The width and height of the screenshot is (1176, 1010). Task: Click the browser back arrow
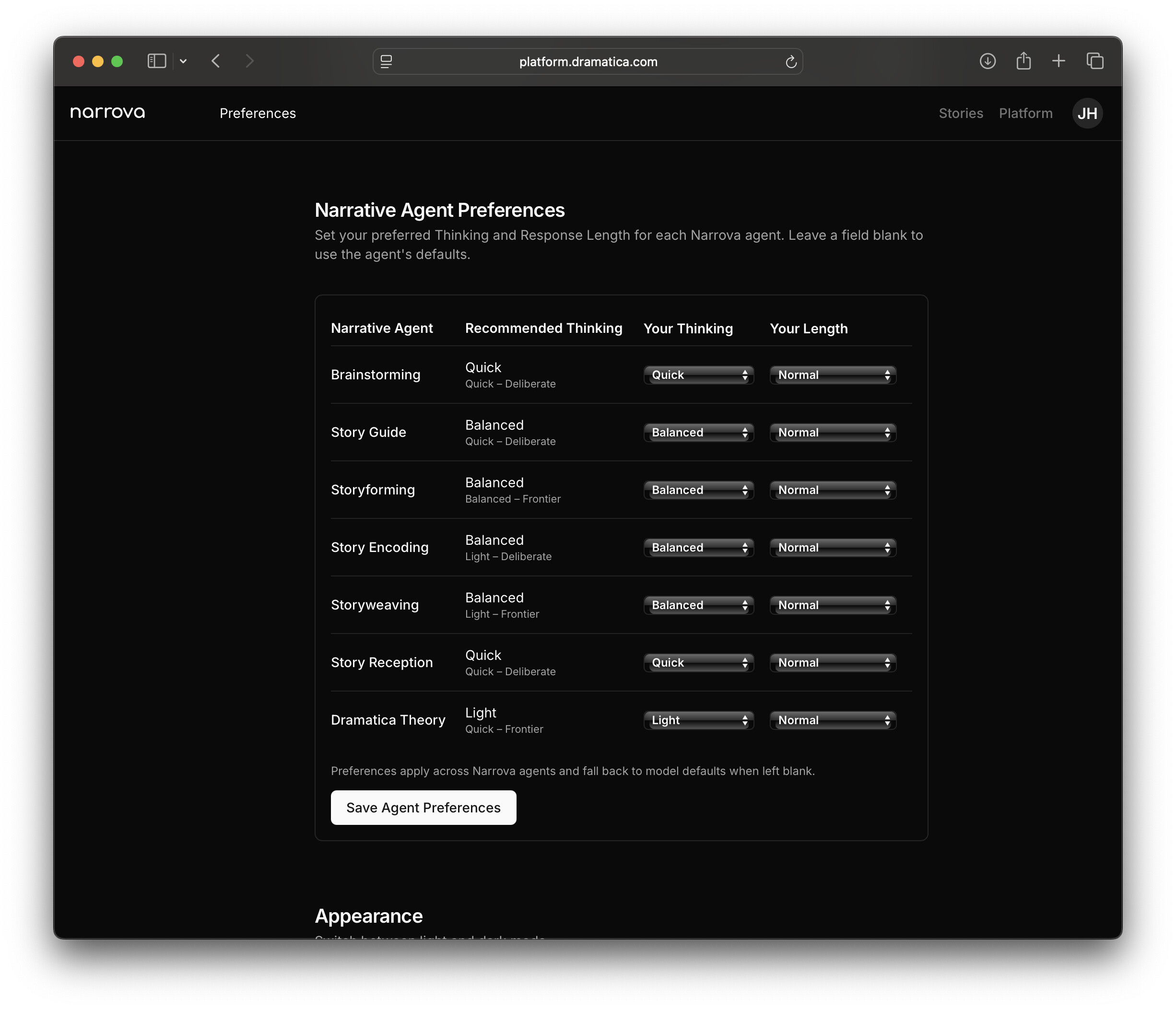pos(216,61)
